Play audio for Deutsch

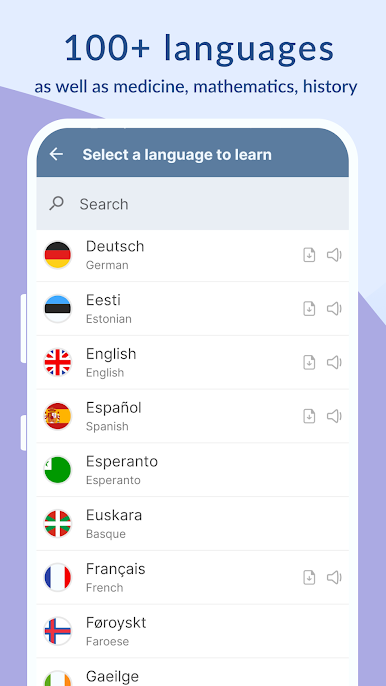(x=334, y=255)
